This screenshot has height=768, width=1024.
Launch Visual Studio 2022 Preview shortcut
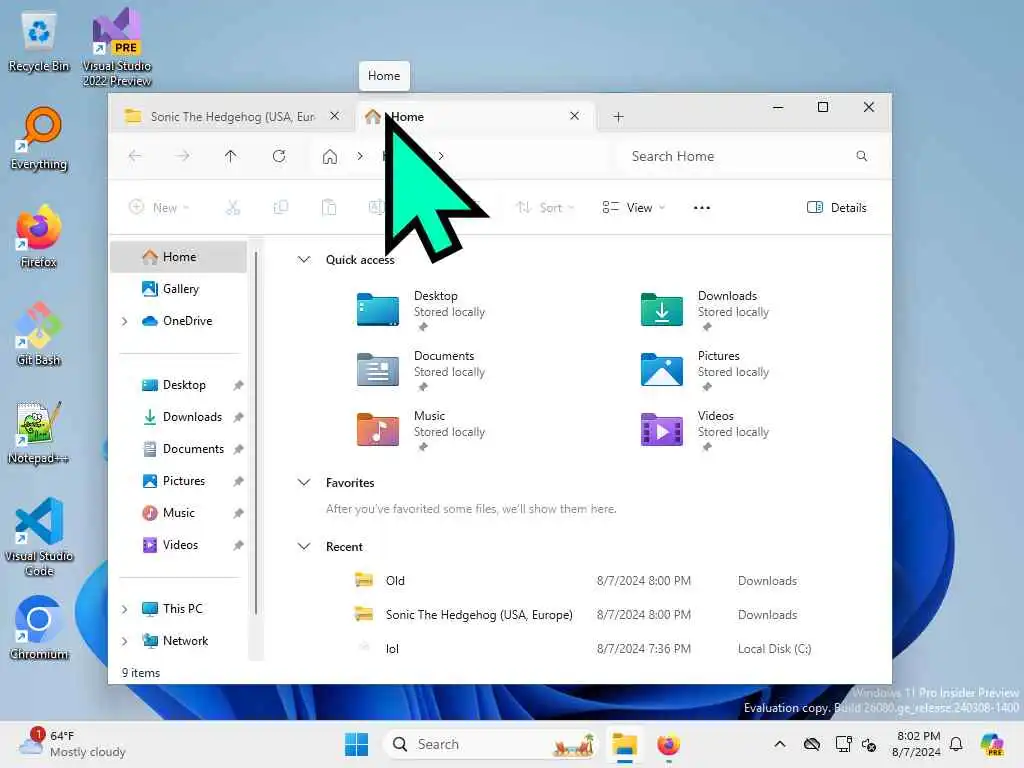point(117,47)
